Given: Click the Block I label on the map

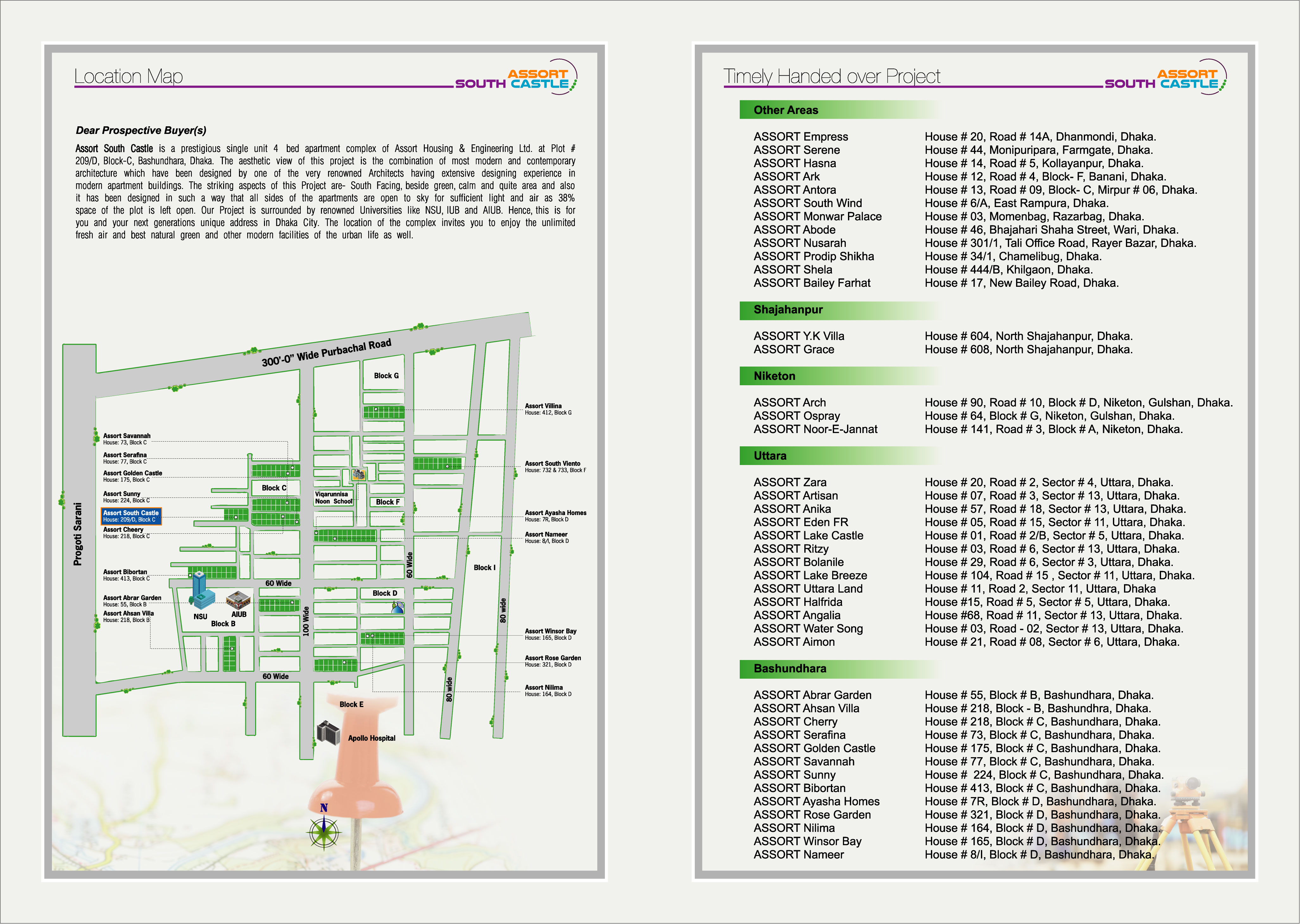Looking at the screenshot, I should (485, 567).
